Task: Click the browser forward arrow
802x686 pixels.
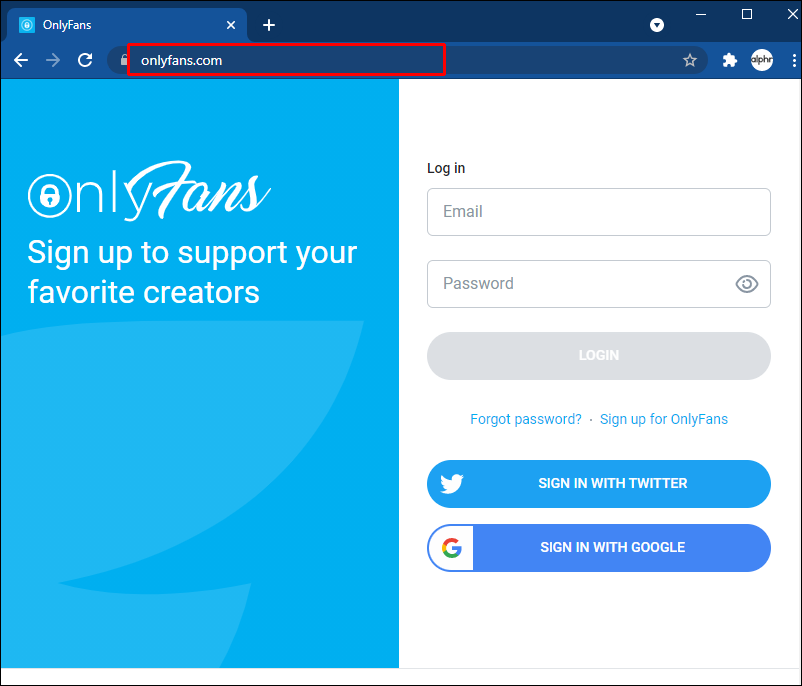Action: point(53,60)
